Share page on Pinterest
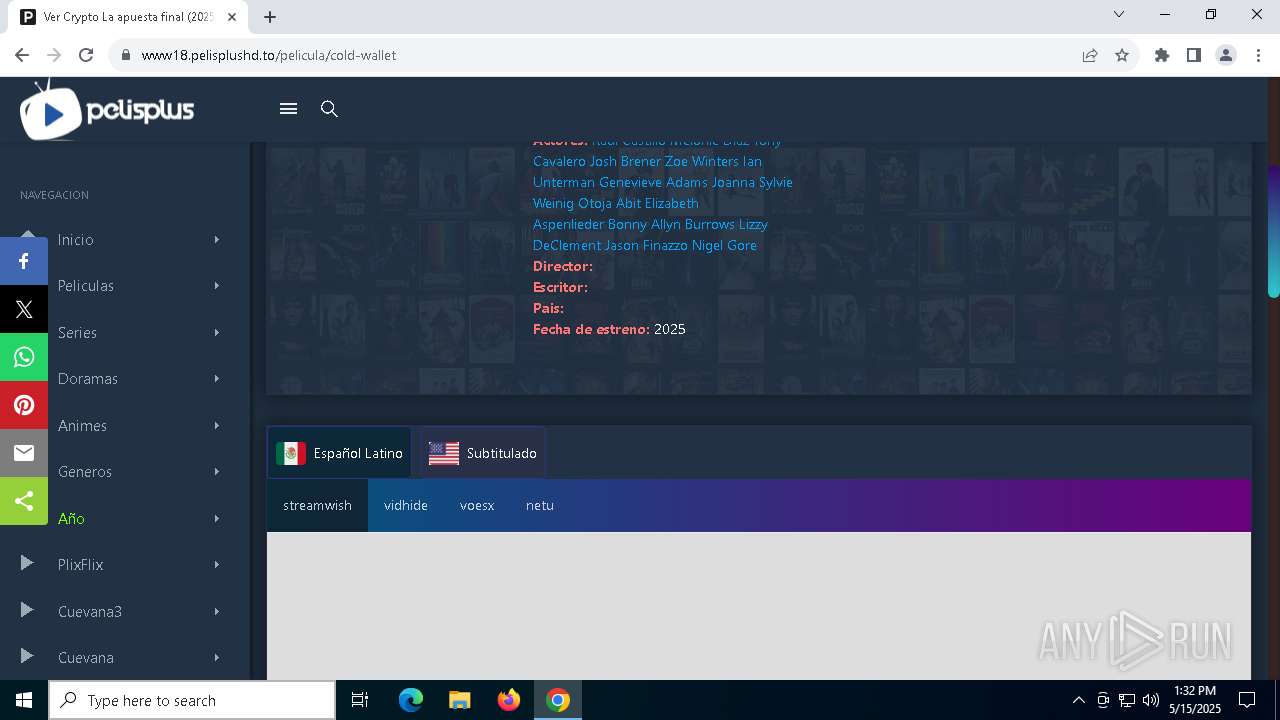Screen dimensions: 1280x720 24,405
